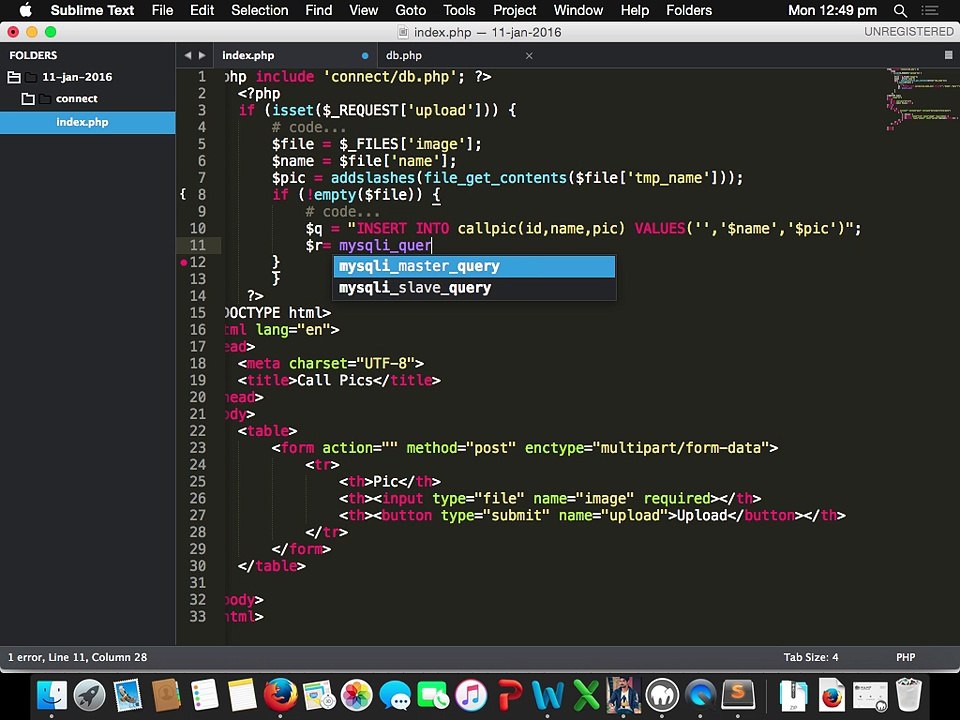Image resolution: width=960 pixels, height=720 pixels.
Task: Open the Notification Center menu bar icon
Action: 931,11
